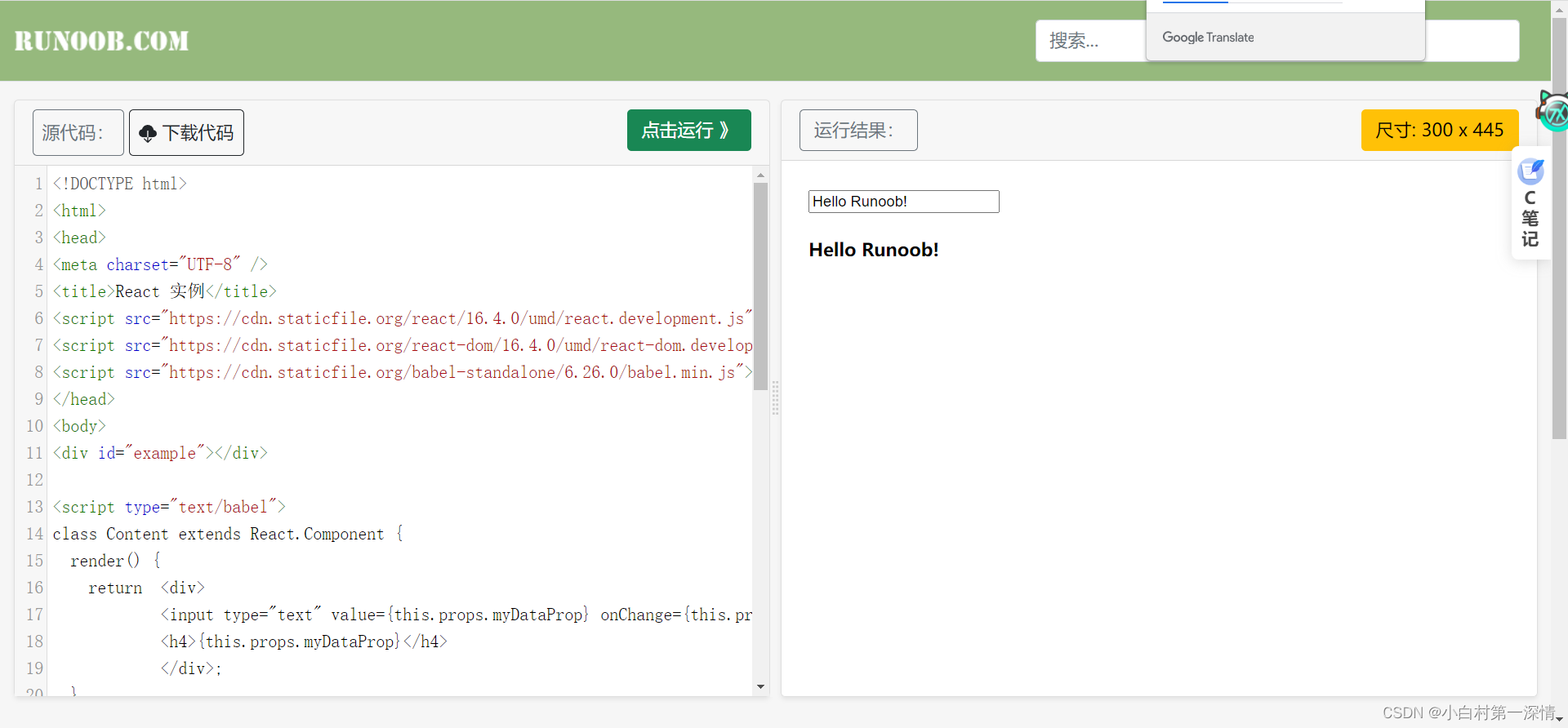Click the render() { line
This screenshot has width=1568, height=728.
tap(115, 561)
